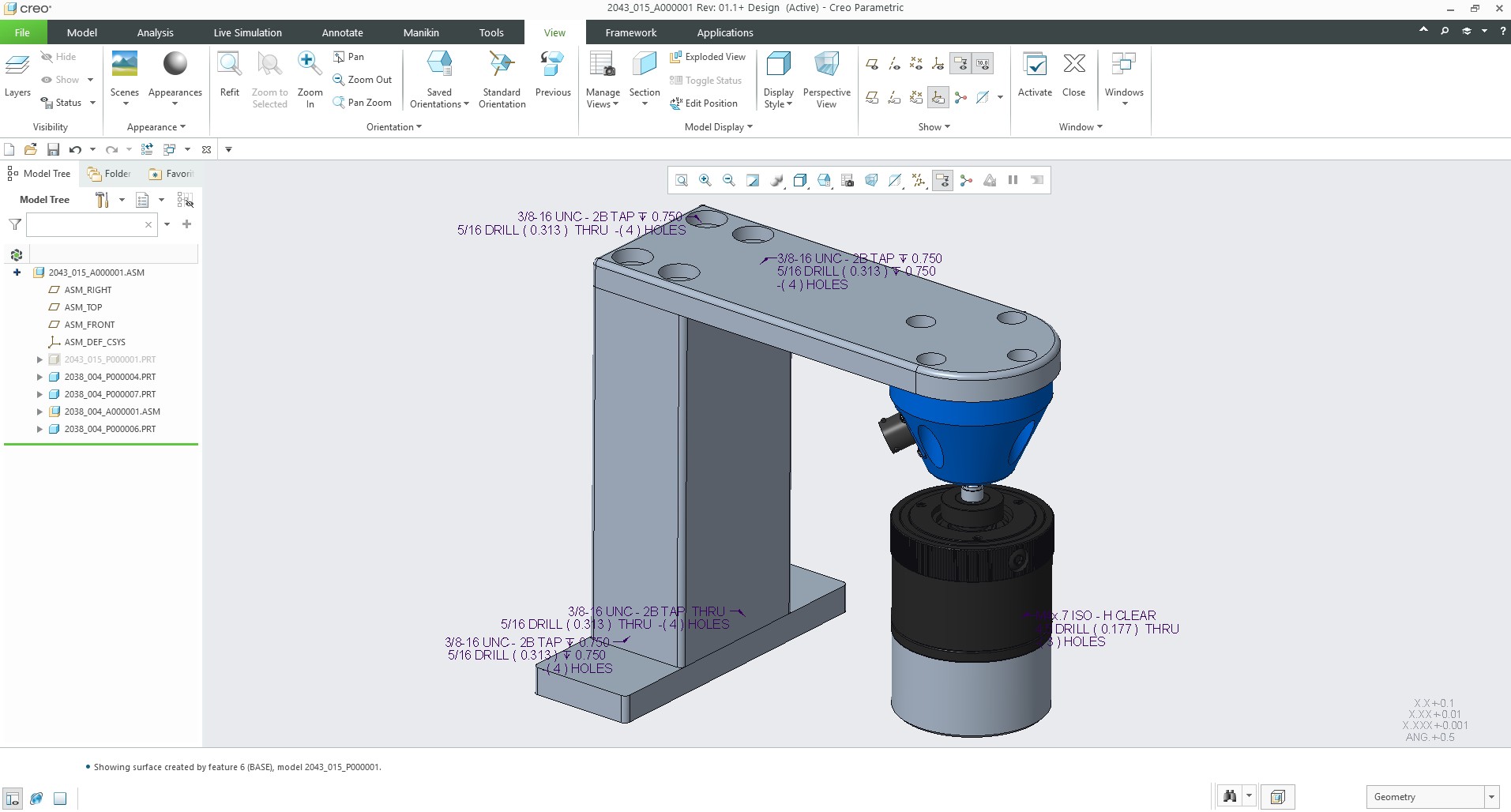Click the Section icon
Screen dimensions: 1511x812
click(645, 65)
